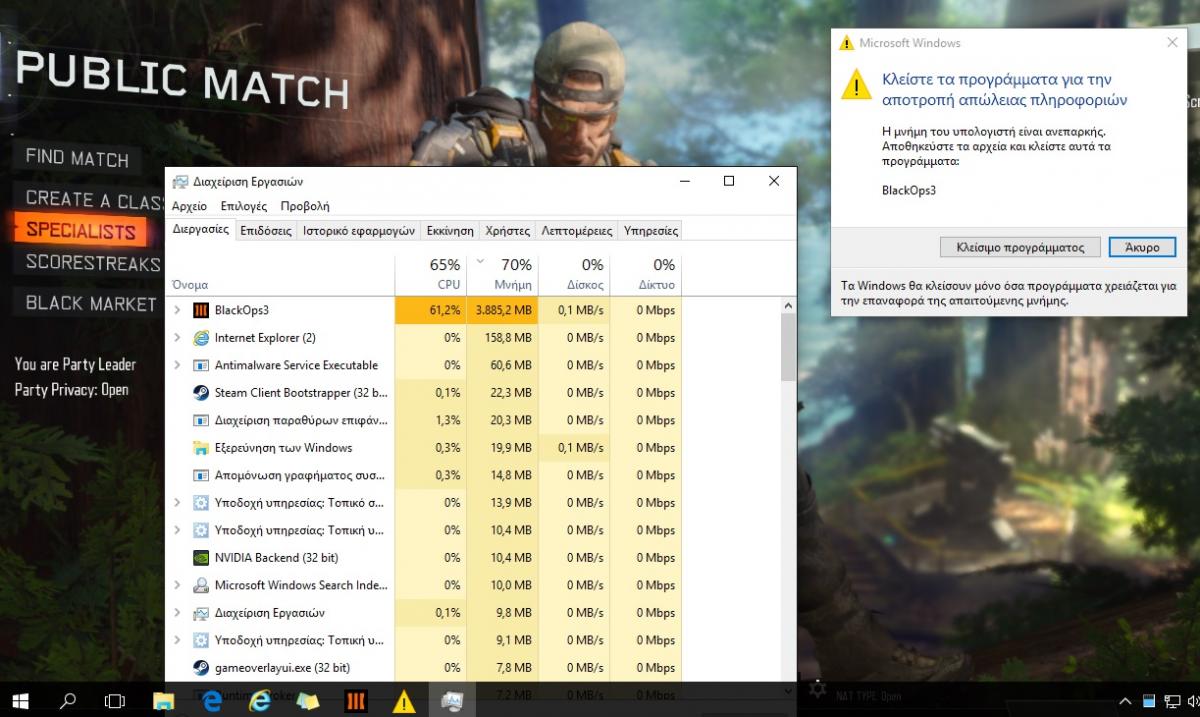Expand the BlackOps3 process group
Viewport: 1200px width, 717px height.
coord(177,310)
